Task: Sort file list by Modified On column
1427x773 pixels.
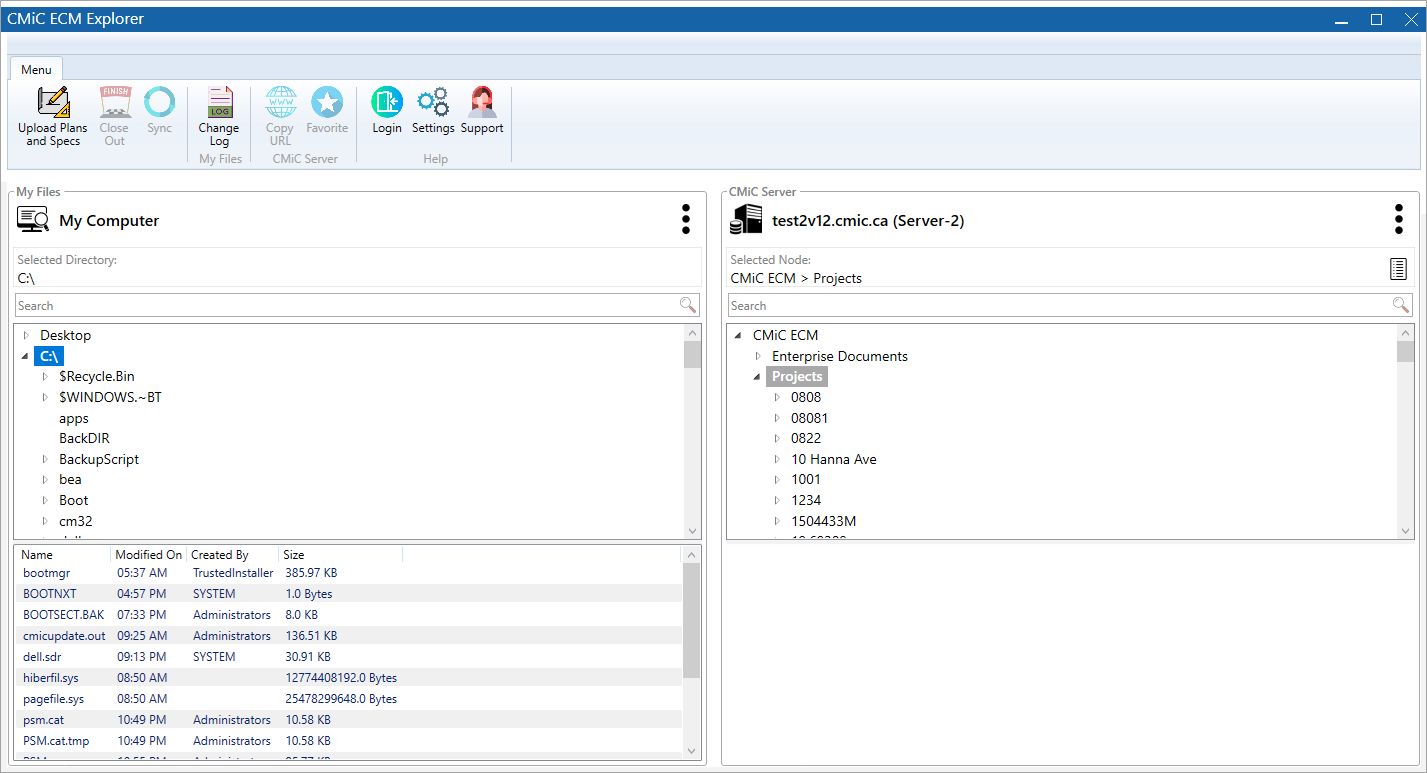Action: point(148,554)
